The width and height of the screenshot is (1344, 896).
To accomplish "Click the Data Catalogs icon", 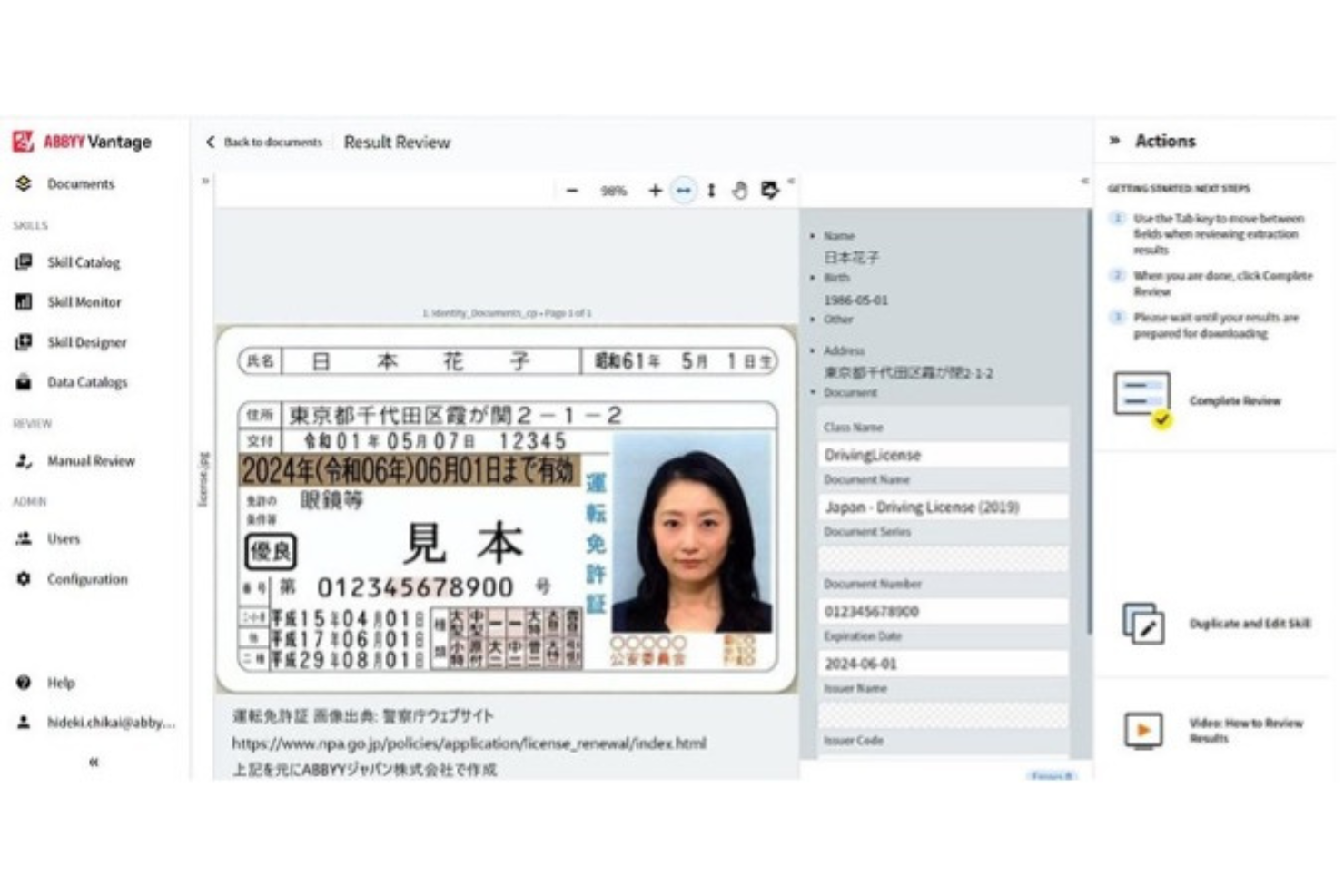I will (24, 382).
